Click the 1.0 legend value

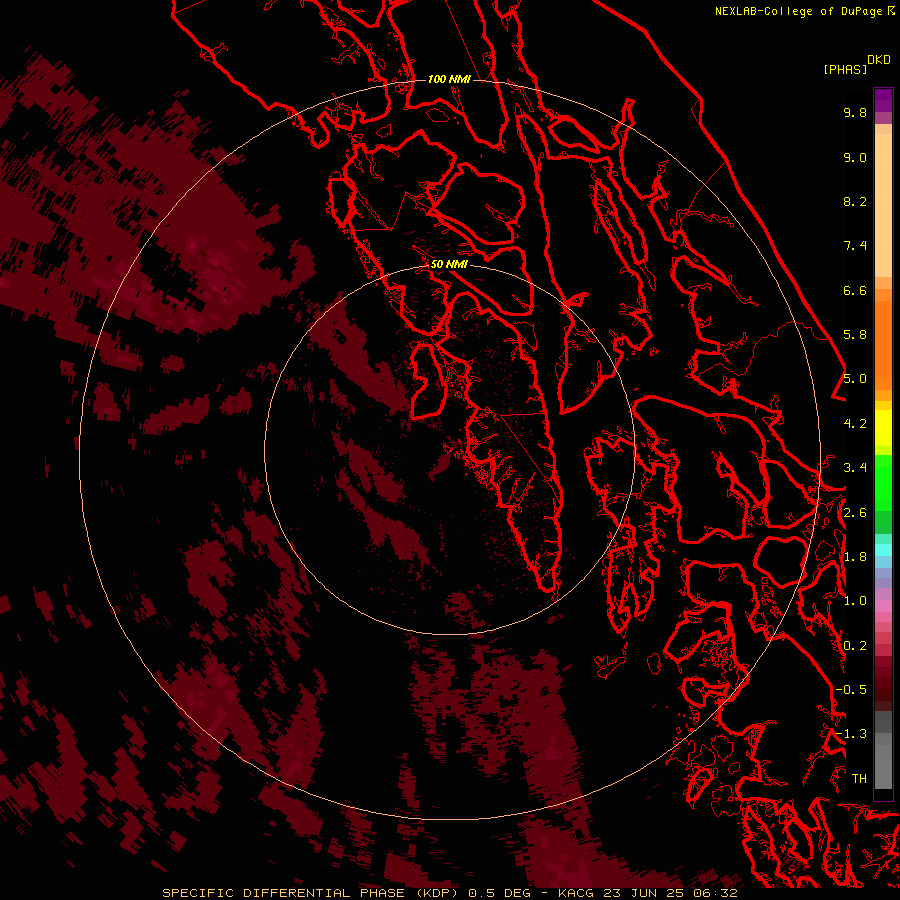coord(855,601)
